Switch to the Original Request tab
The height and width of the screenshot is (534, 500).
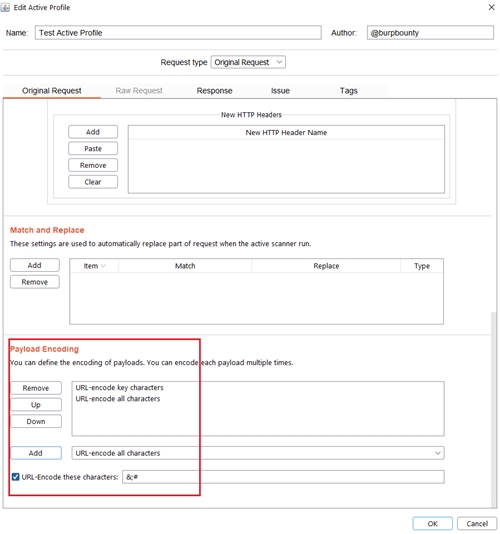click(51, 91)
